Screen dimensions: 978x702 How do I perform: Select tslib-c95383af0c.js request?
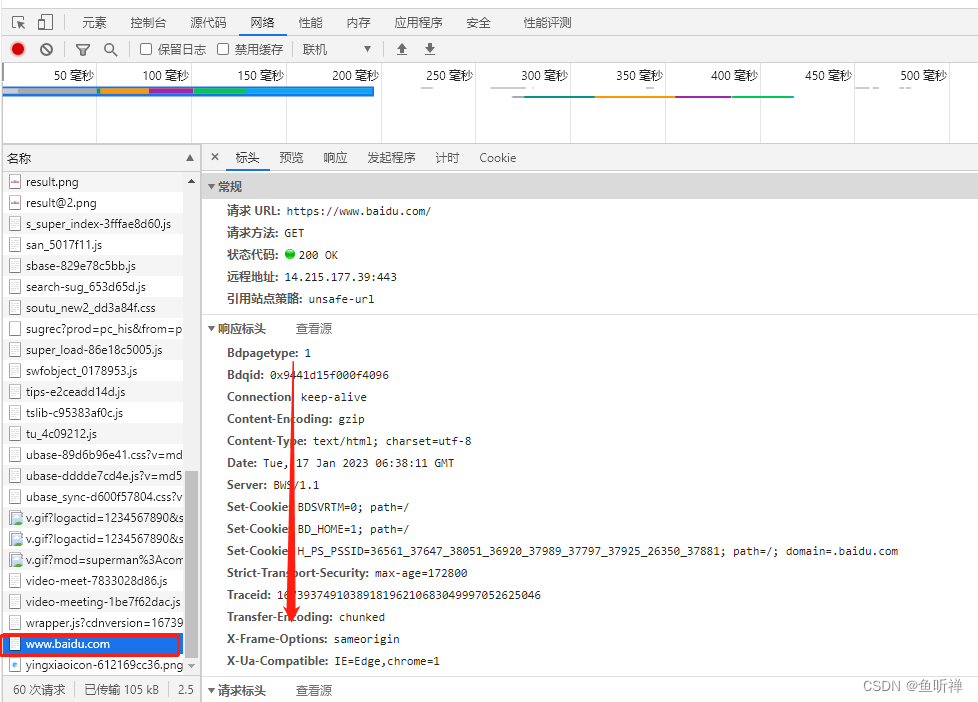click(94, 413)
